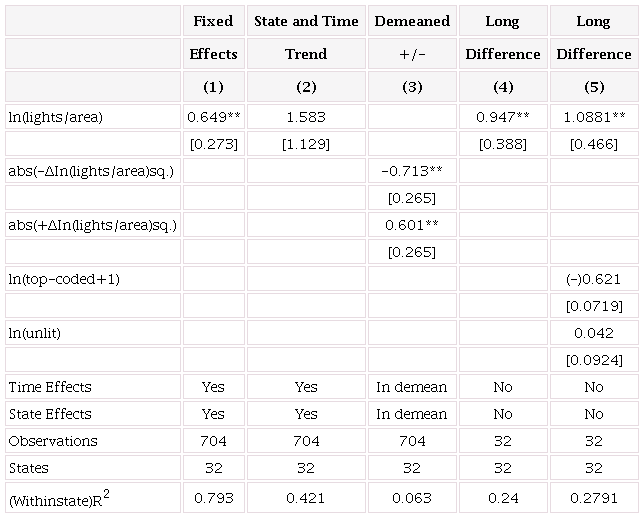Click the "Observations" row label
Image resolution: width=644 pixels, height=518 pixels.
pyautogui.click(x=53, y=441)
